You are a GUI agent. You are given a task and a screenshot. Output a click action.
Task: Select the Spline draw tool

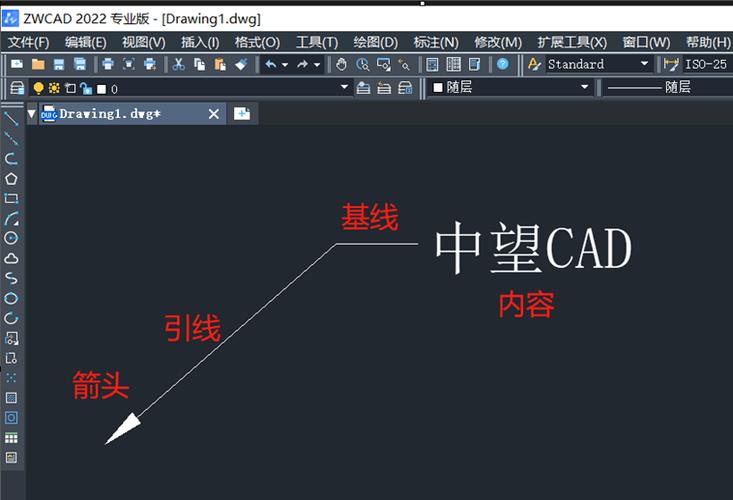(x=11, y=279)
